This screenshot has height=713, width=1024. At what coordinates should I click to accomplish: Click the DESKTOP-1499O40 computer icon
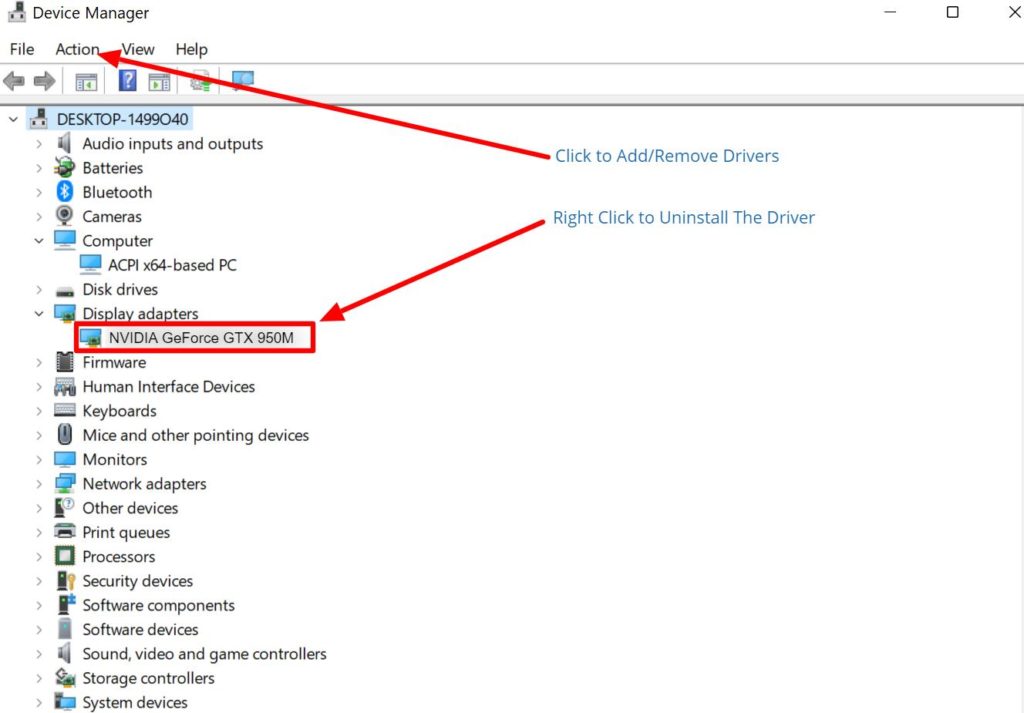39,119
